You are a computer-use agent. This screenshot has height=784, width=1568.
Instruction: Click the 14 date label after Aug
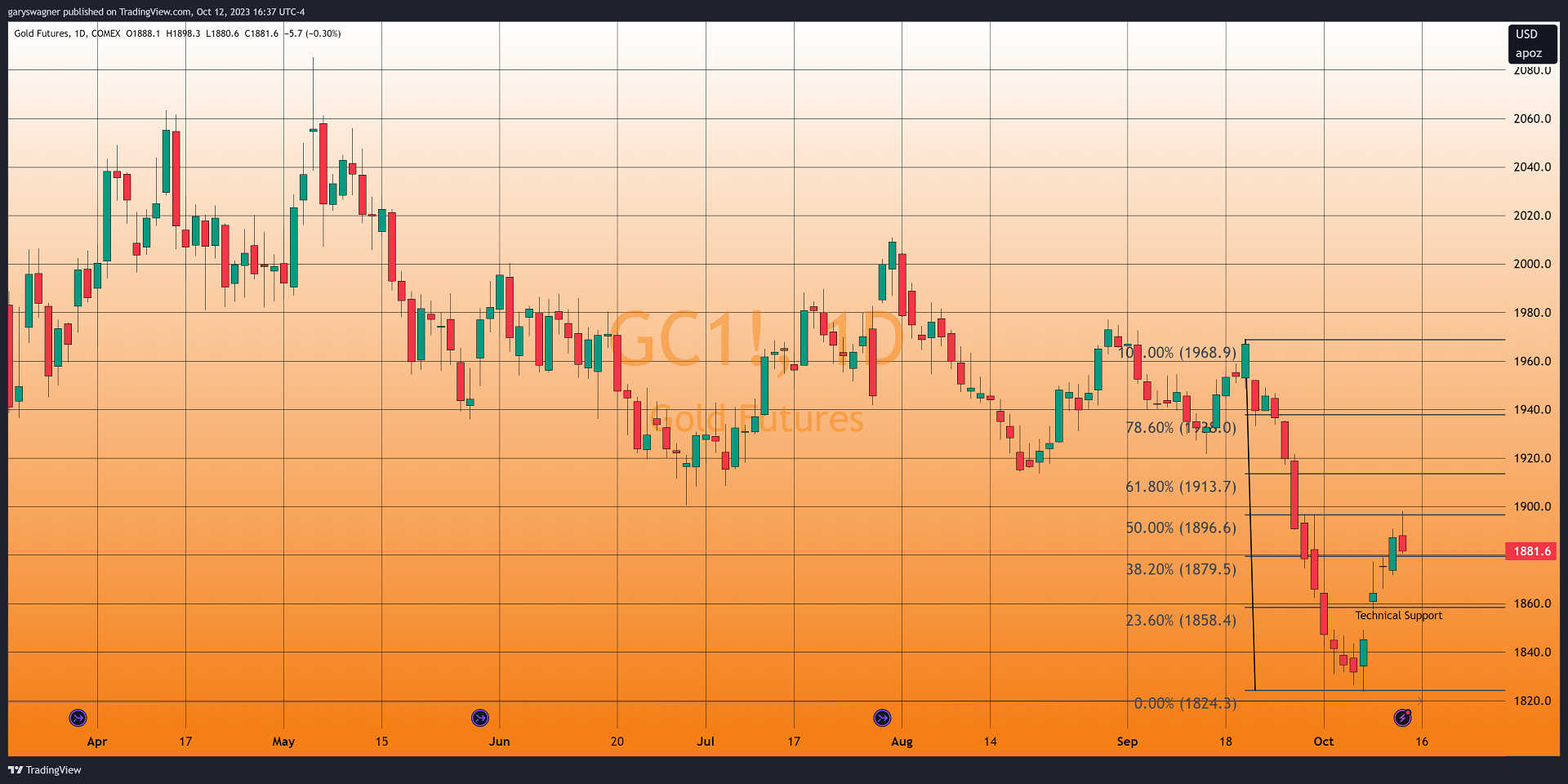pyautogui.click(x=990, y=742)
